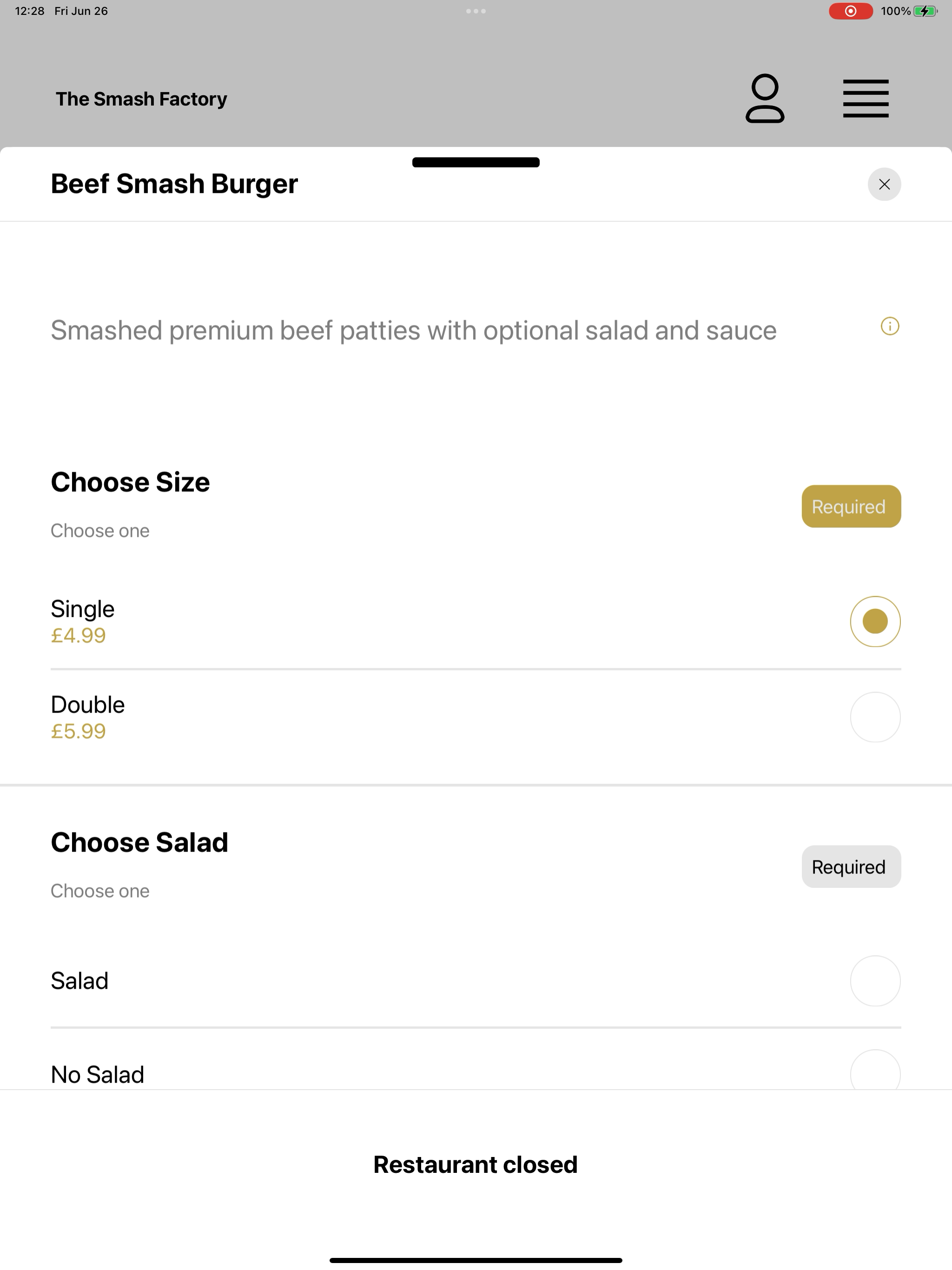
Task: Select the Single £4.99 price label
Action: 78,635
